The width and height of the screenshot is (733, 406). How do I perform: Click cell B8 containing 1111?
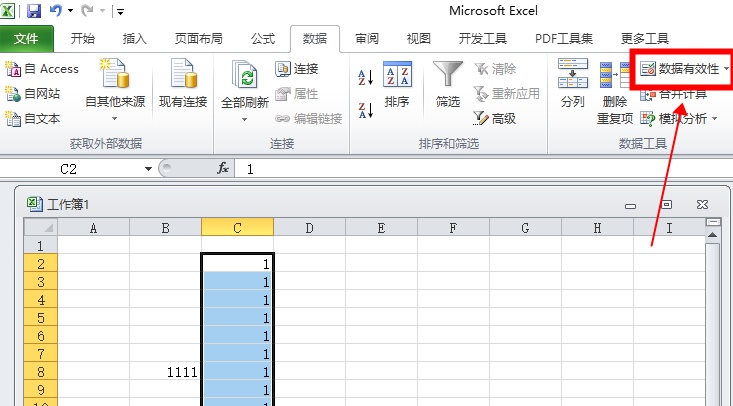(x=165, y=372)
